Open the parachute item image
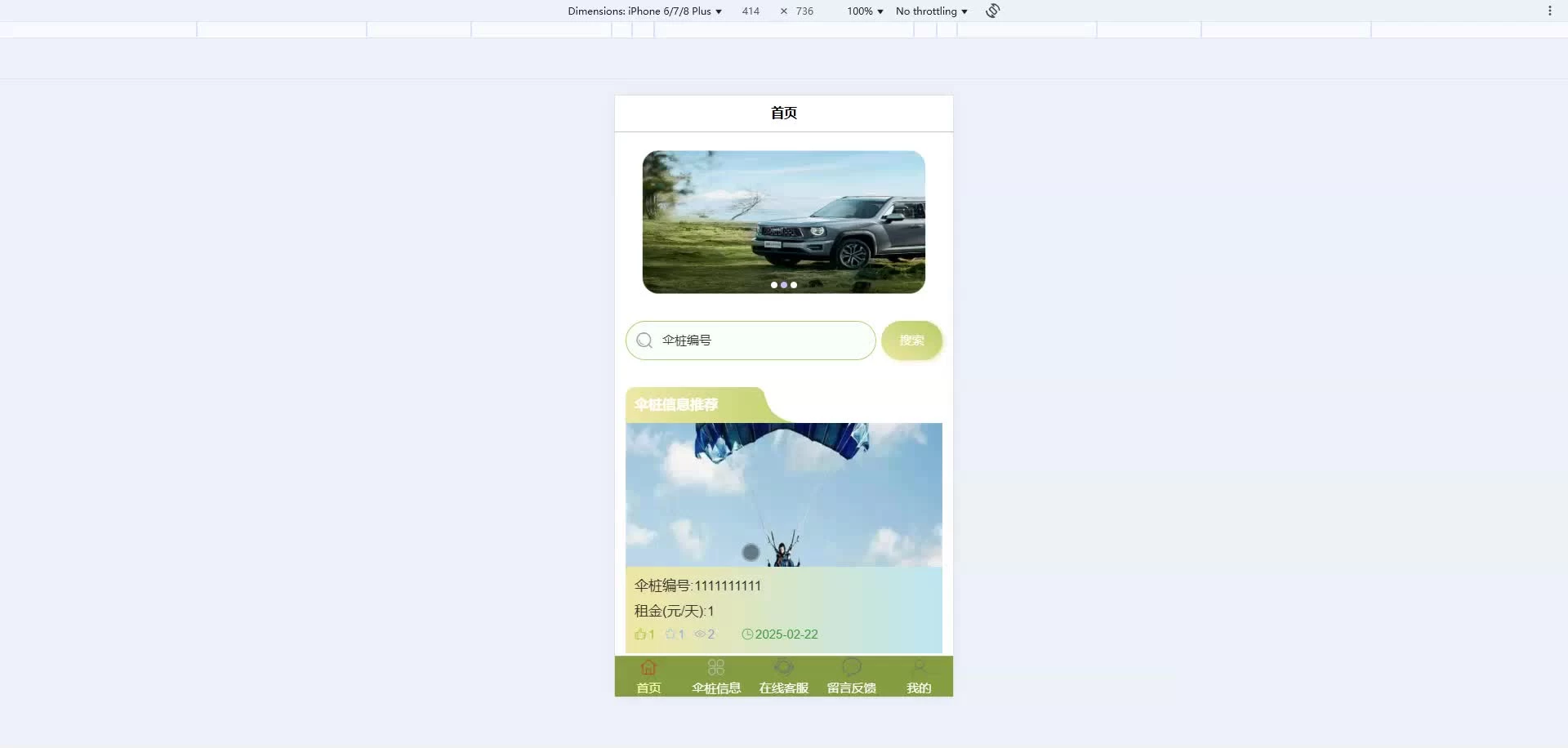The image size is (1568, 748). click(784, 495)
